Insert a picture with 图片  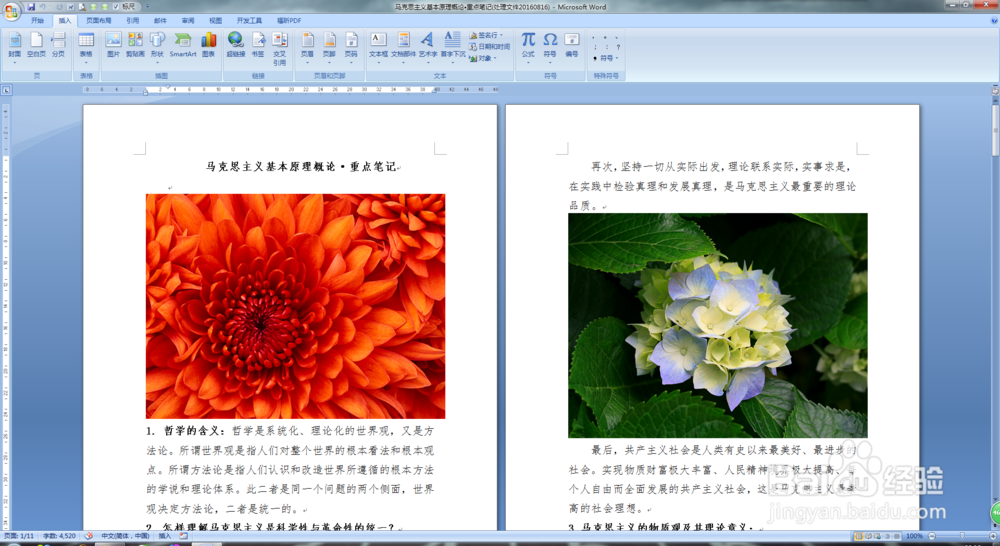[114, 45]
